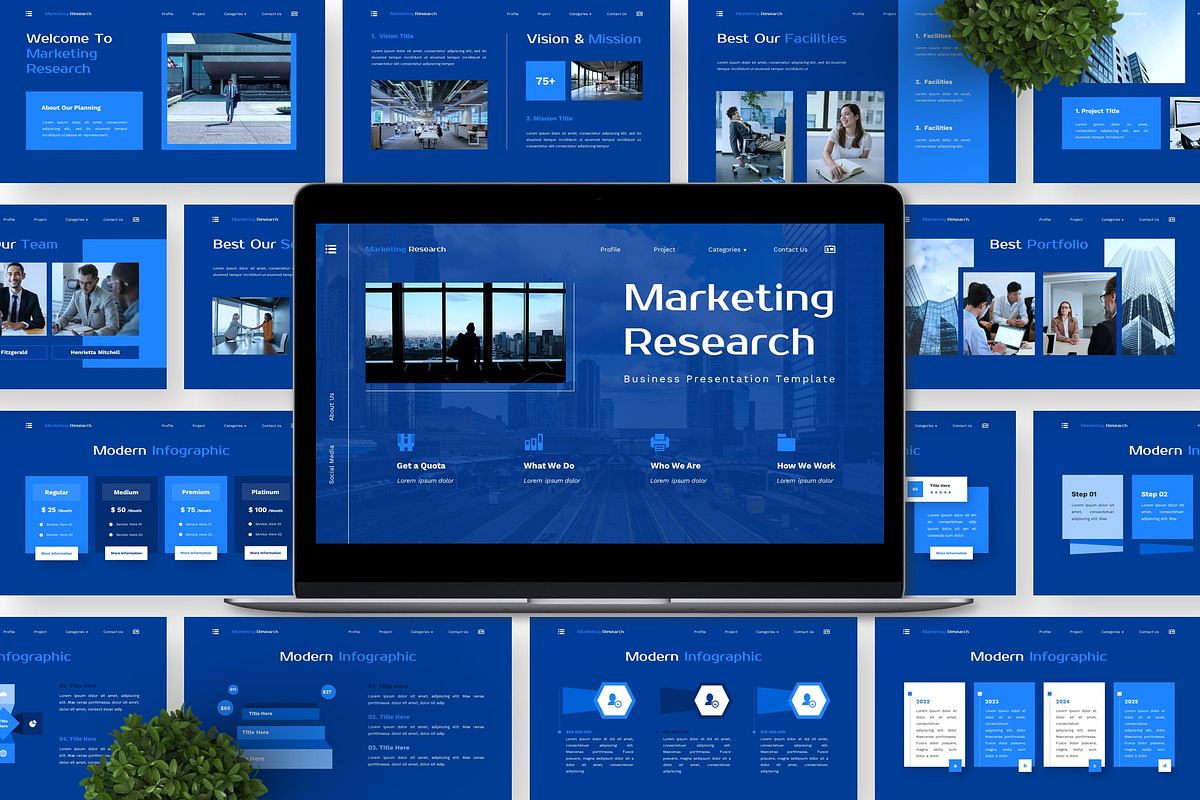Select the vertical Social Media tab on the laptop slide
The height and width of the screenshot is (800, 1200).
332,465
